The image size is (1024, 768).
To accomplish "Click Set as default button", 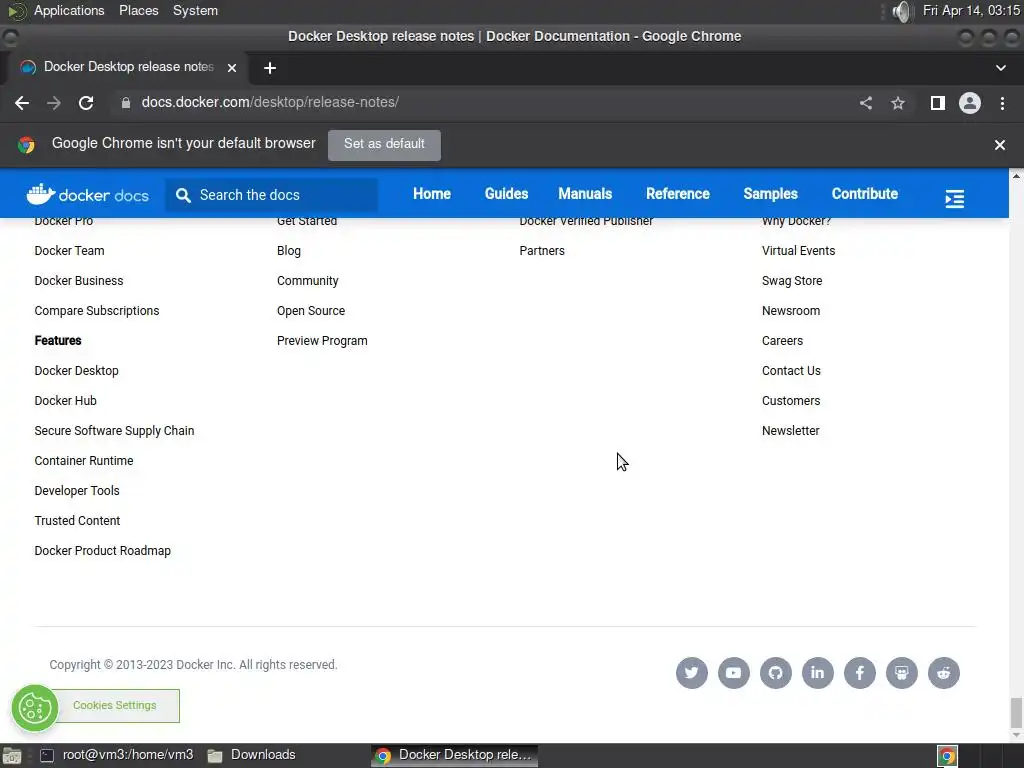I will point(384,144).
